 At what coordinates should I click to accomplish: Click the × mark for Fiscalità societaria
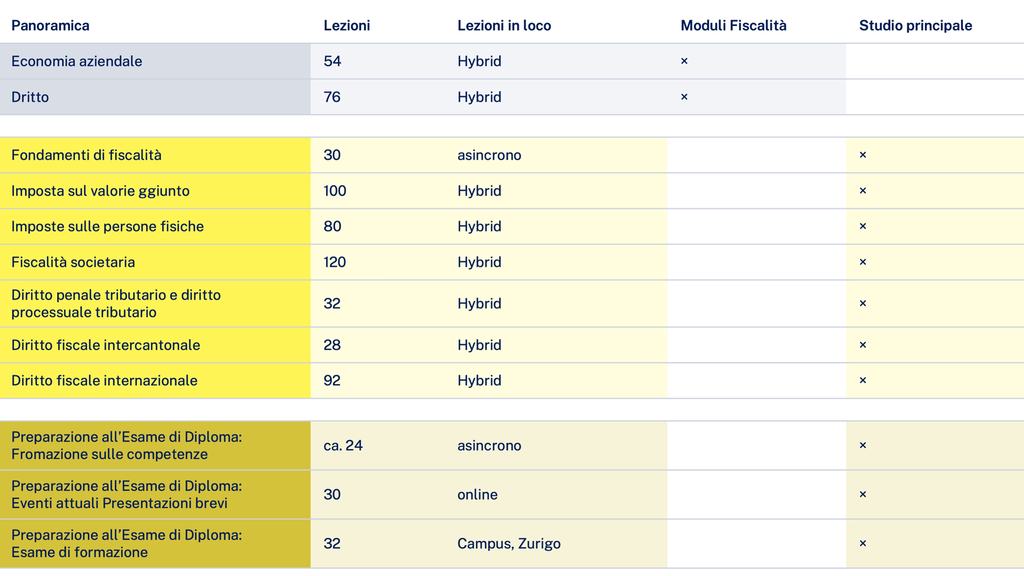point(862,262)
